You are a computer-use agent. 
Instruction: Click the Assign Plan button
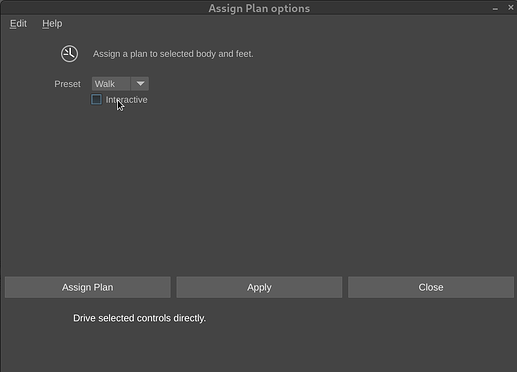click(88, 287)
